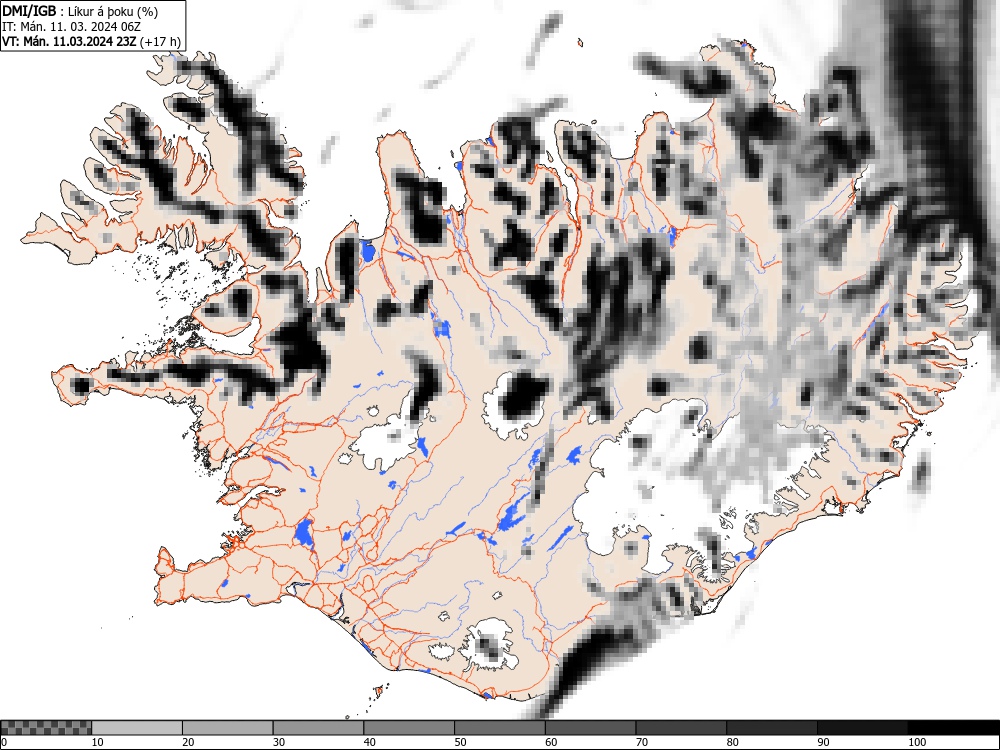
Task: Click the '80' legend scale label
Action: coord(732,742)
